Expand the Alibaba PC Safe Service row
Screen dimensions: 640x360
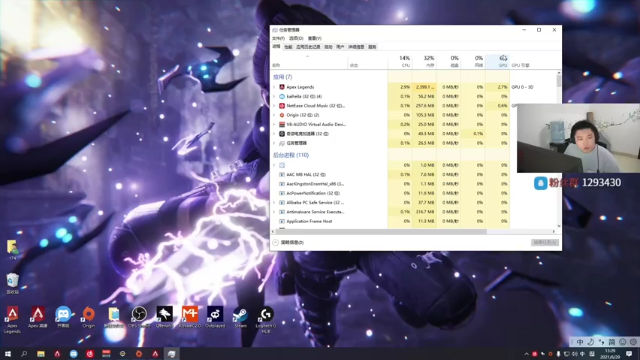point(274,202)
